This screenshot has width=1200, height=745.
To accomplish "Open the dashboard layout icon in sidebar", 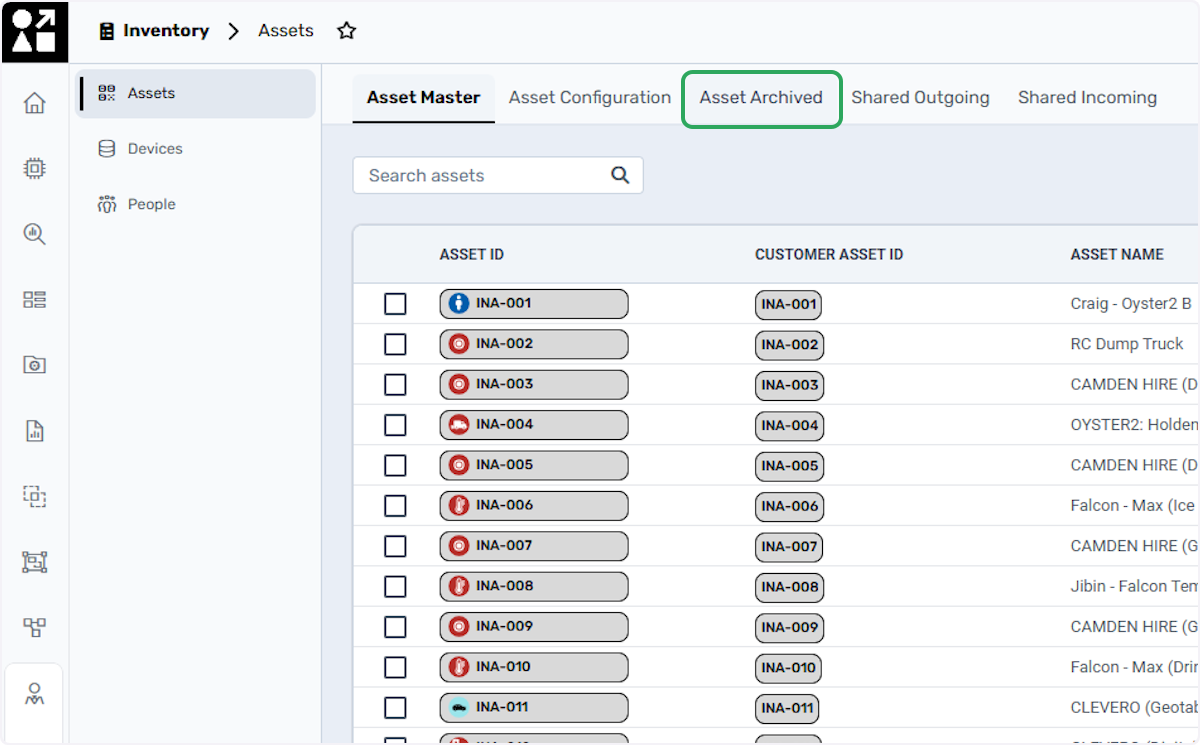I will (35, 300).
